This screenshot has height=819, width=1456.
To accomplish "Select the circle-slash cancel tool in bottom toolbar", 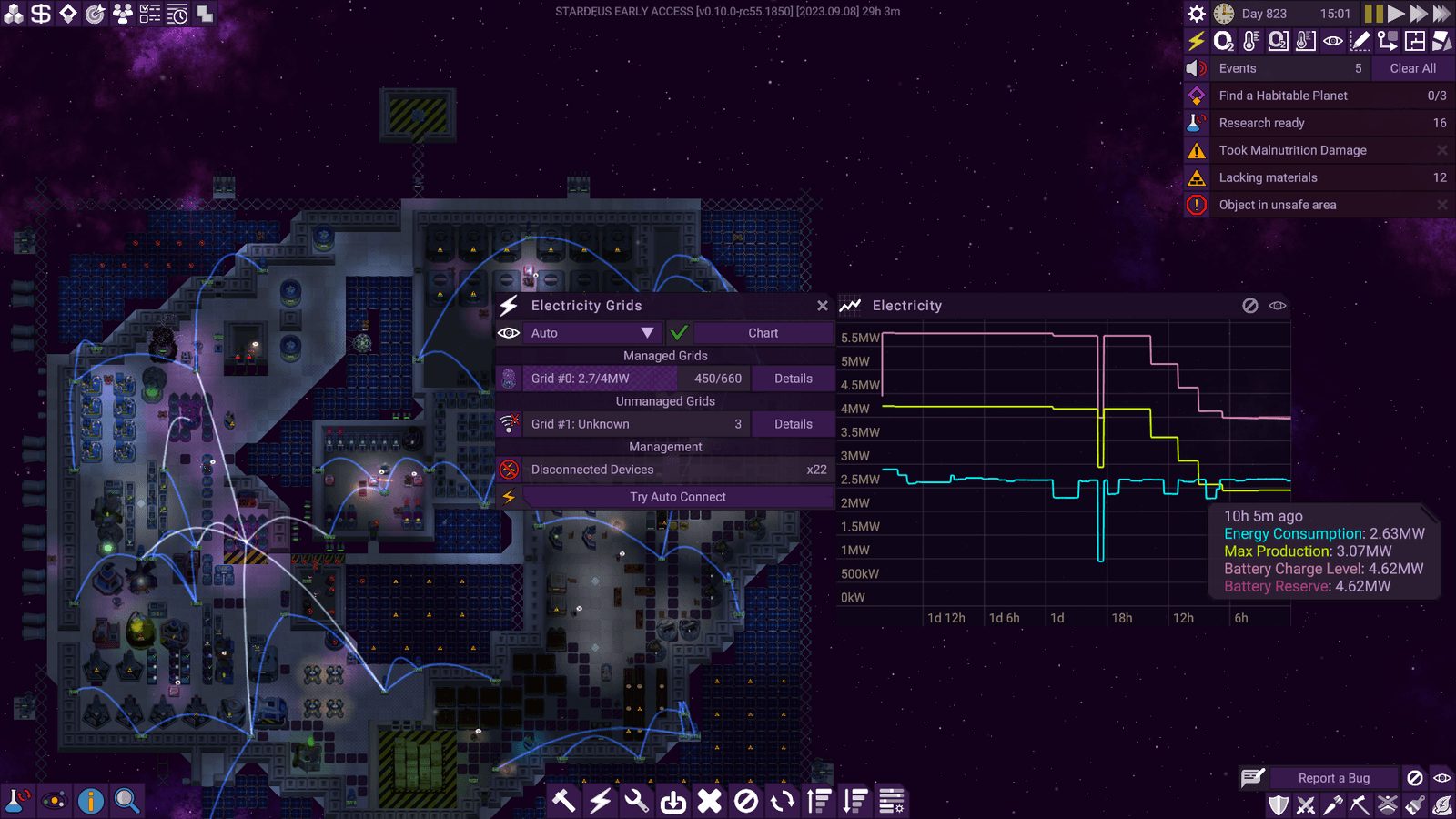I will 746,801.
